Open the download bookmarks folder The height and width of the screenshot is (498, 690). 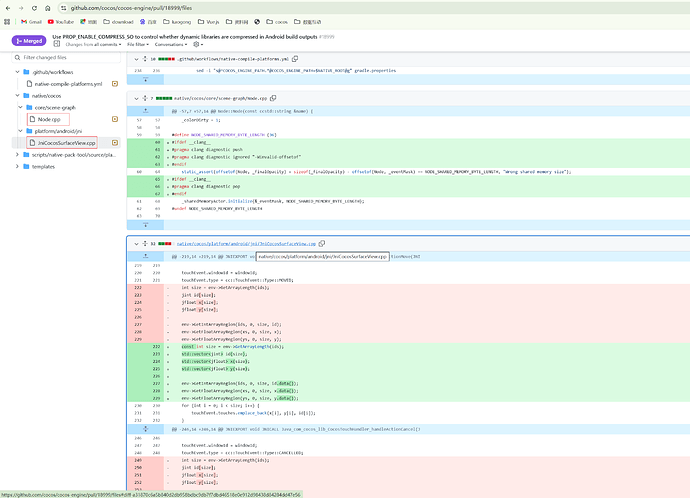[118, 22]
